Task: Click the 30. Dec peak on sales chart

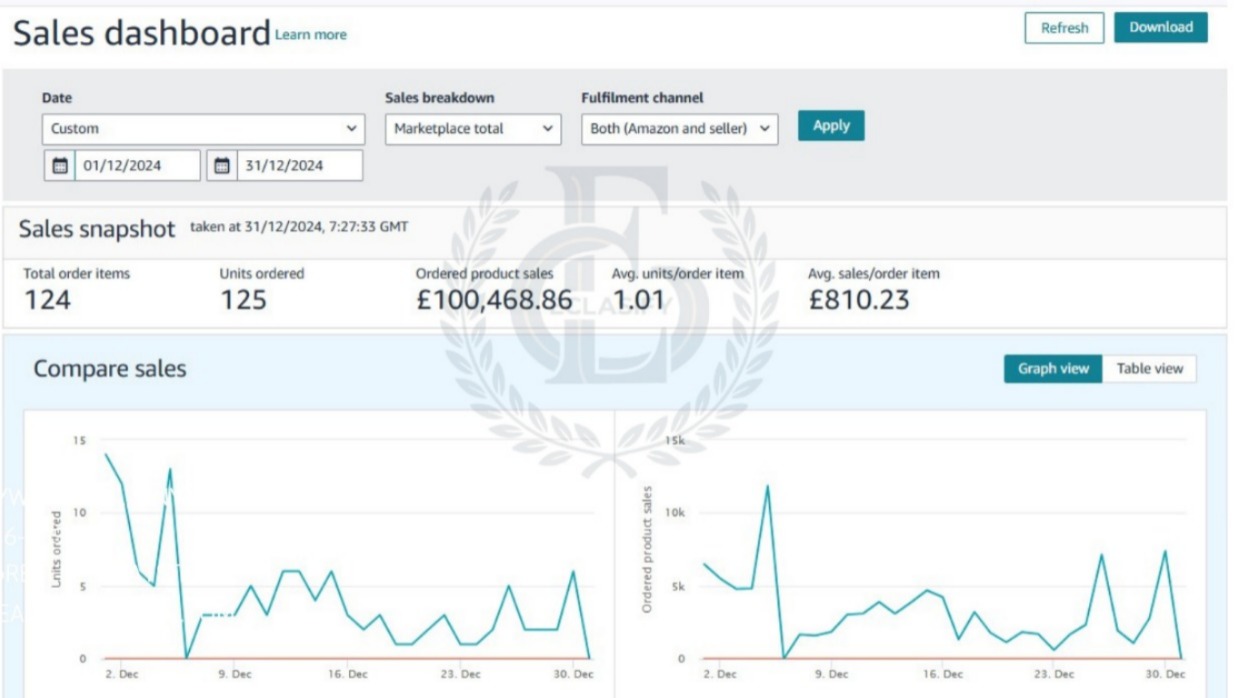Action: [x=1164, y=551]
